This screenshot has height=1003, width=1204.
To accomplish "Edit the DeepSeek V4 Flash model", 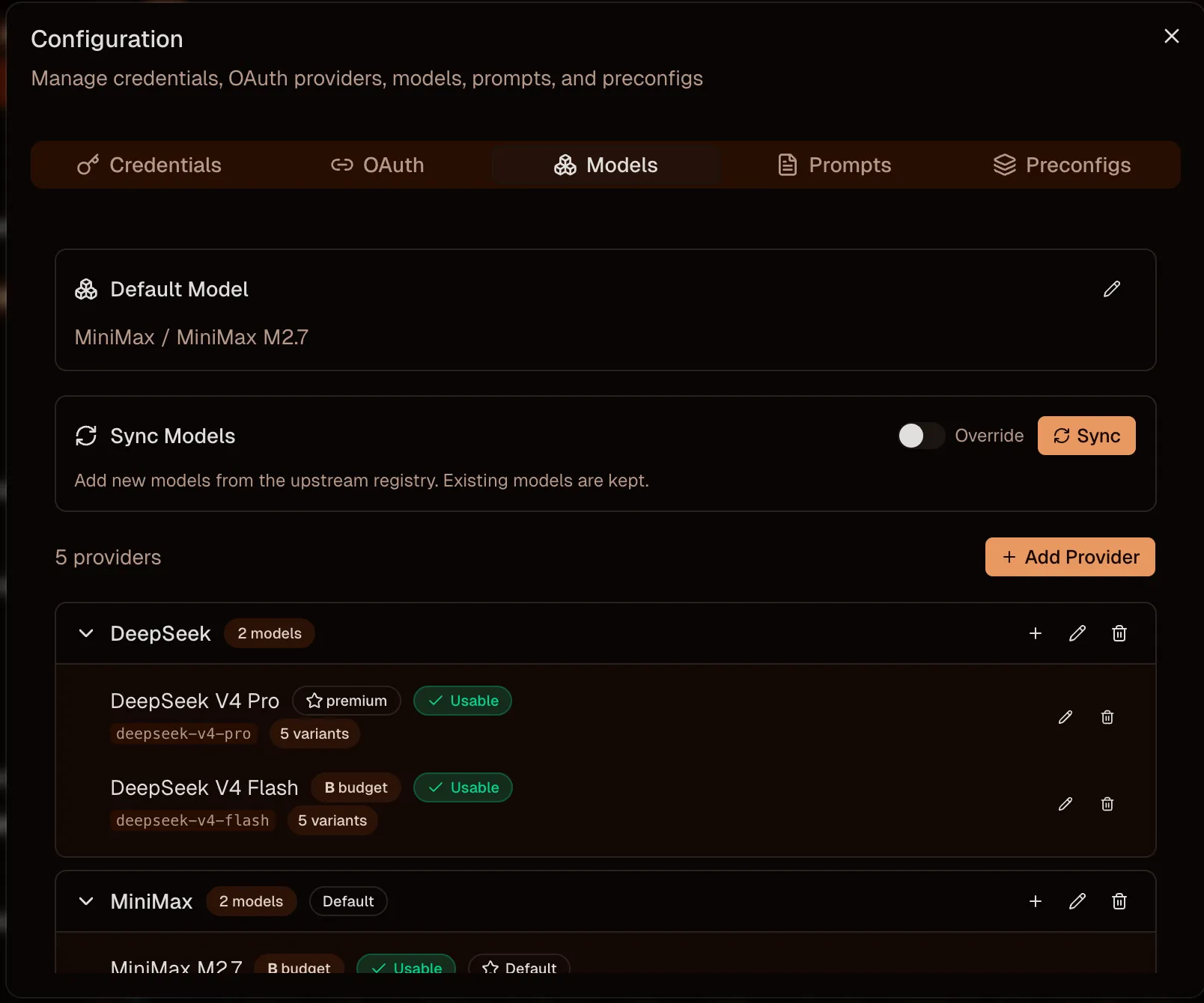I will coord(1065,804).
